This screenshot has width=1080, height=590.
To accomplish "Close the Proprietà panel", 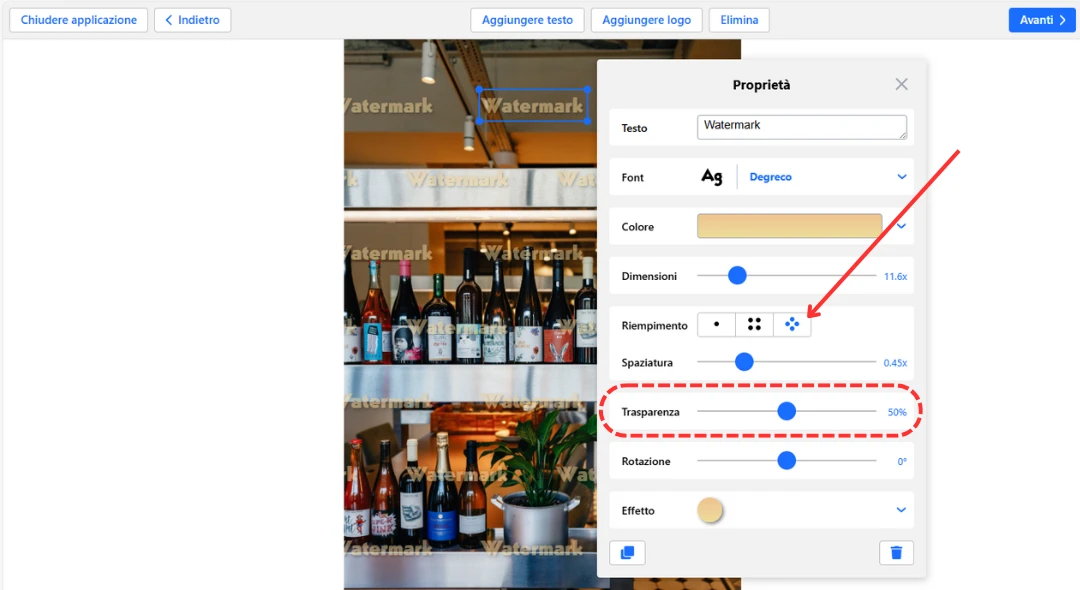I will 901,85.
